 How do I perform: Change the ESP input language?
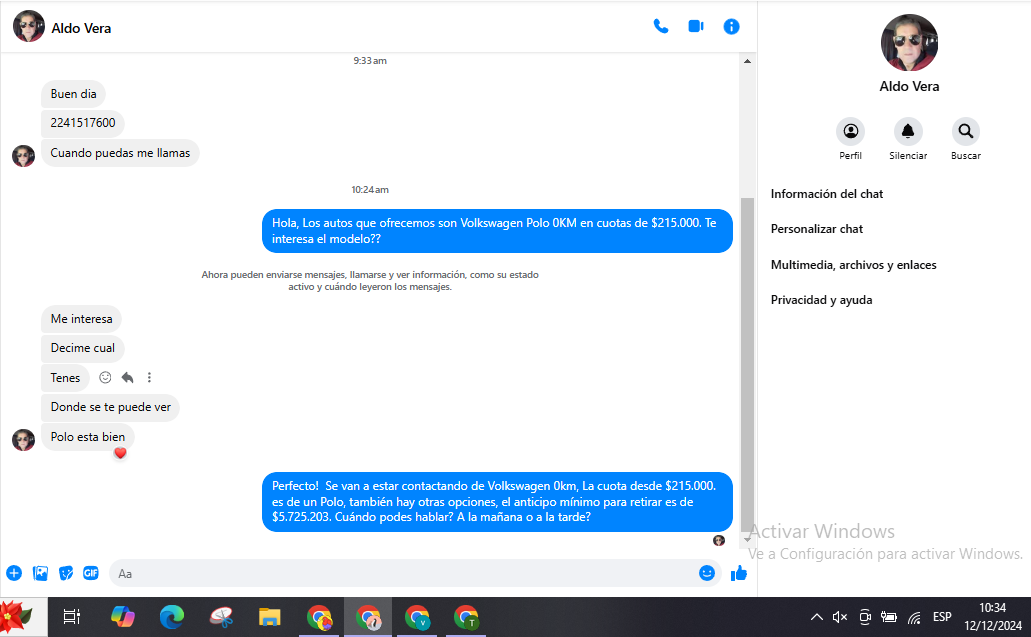942,617
